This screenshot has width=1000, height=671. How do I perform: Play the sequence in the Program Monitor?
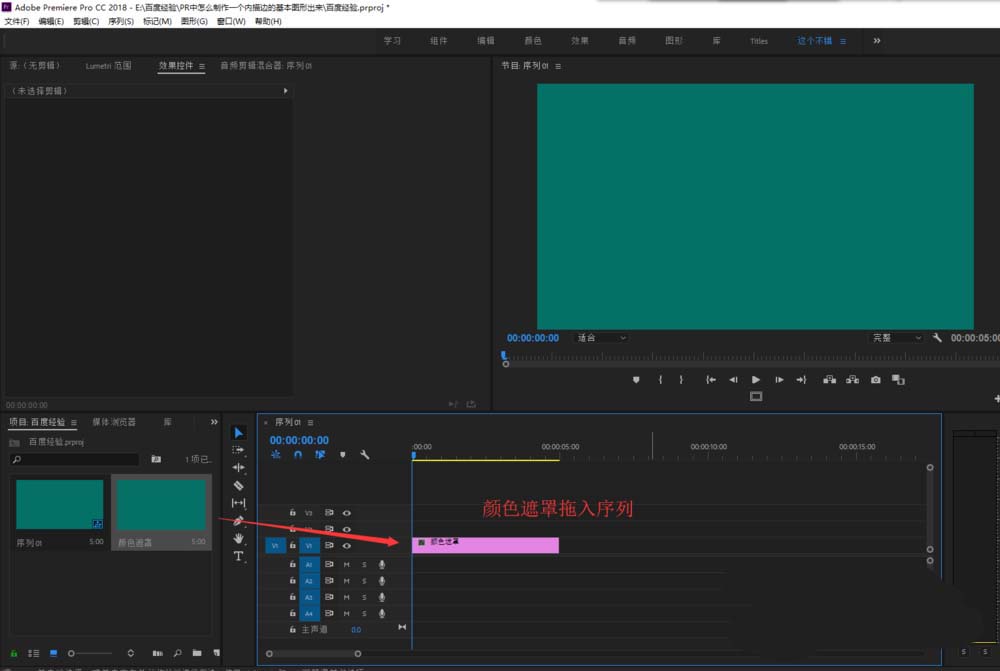755,380
